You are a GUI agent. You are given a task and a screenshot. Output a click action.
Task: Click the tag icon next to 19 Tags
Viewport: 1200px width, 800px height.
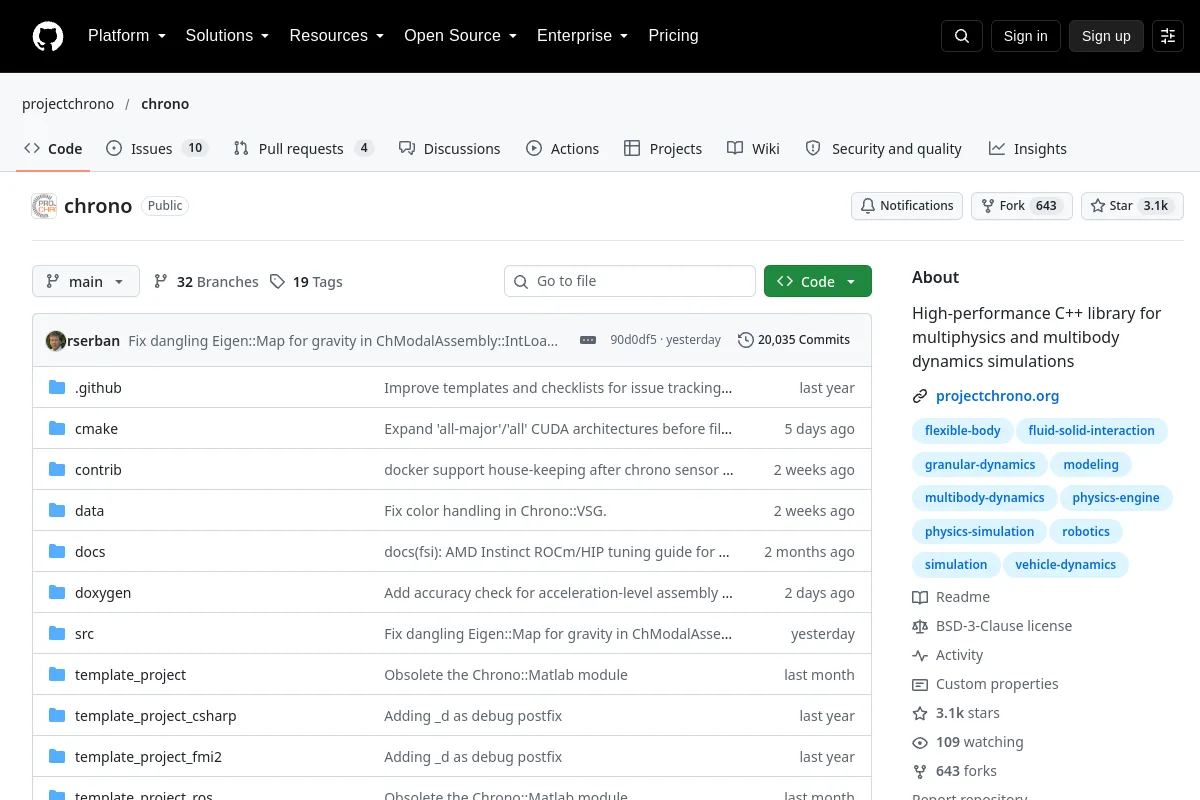pyautogui.click(x=278, y=282)
